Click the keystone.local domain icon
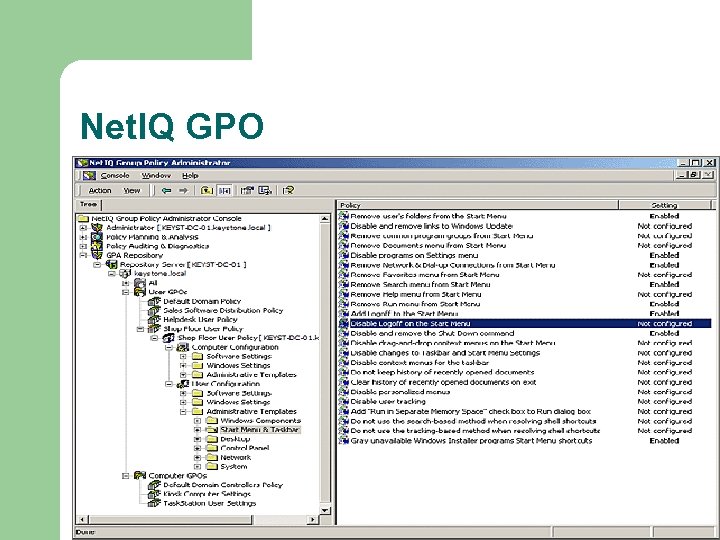Screen dimensions: 720x540 tap(125, 274)
